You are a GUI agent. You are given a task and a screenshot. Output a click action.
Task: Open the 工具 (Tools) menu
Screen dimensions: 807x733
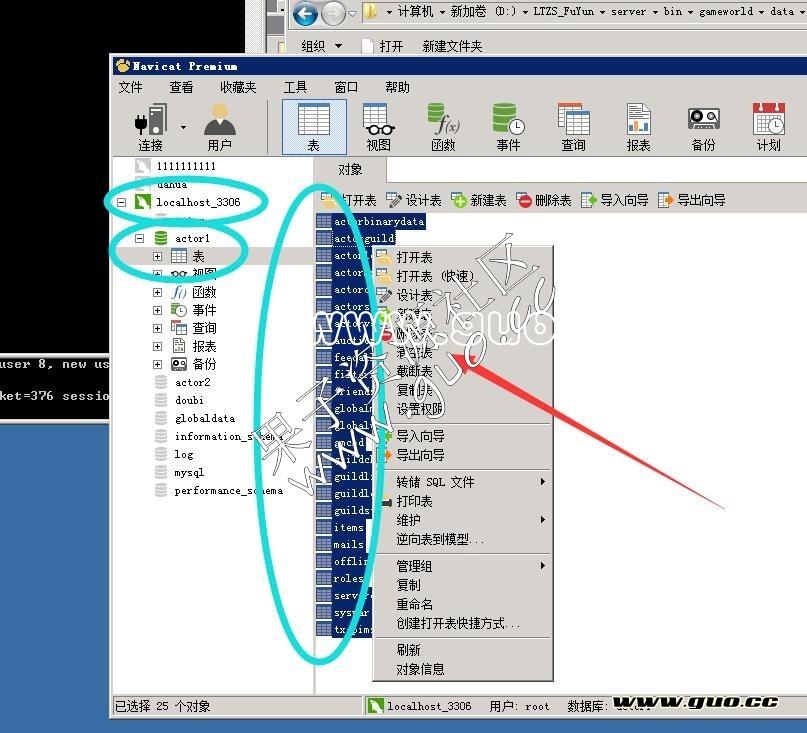click(295, 87)
